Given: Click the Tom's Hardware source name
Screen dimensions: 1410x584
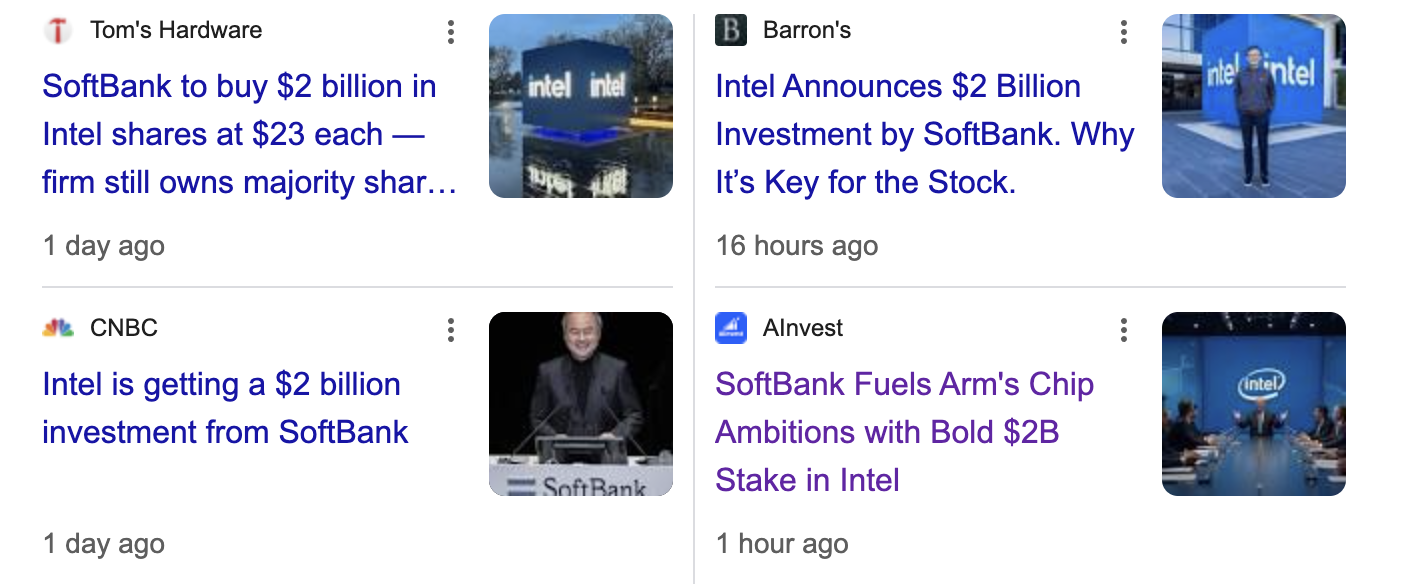Looking at the screenshot, I should (176, 30).
